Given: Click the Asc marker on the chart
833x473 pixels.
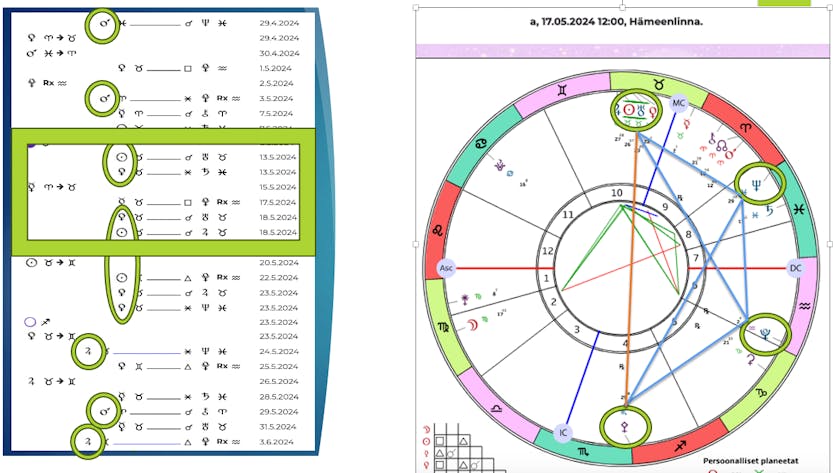Looking at the screenshot, I should coord(446,268).
